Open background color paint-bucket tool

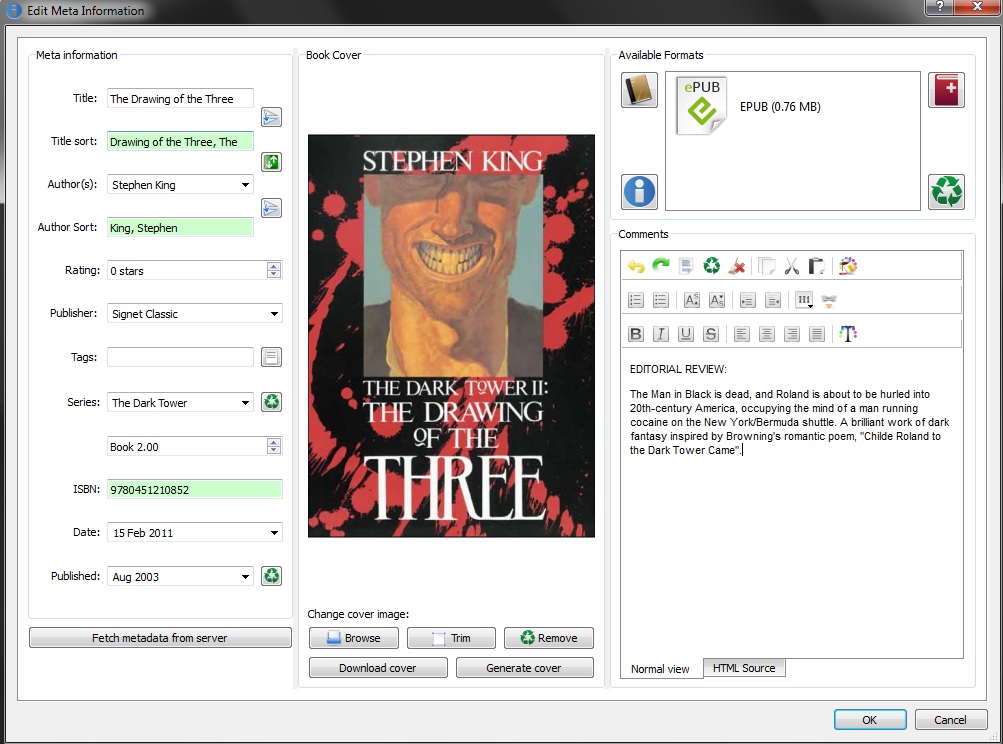(x=848, y=266)
